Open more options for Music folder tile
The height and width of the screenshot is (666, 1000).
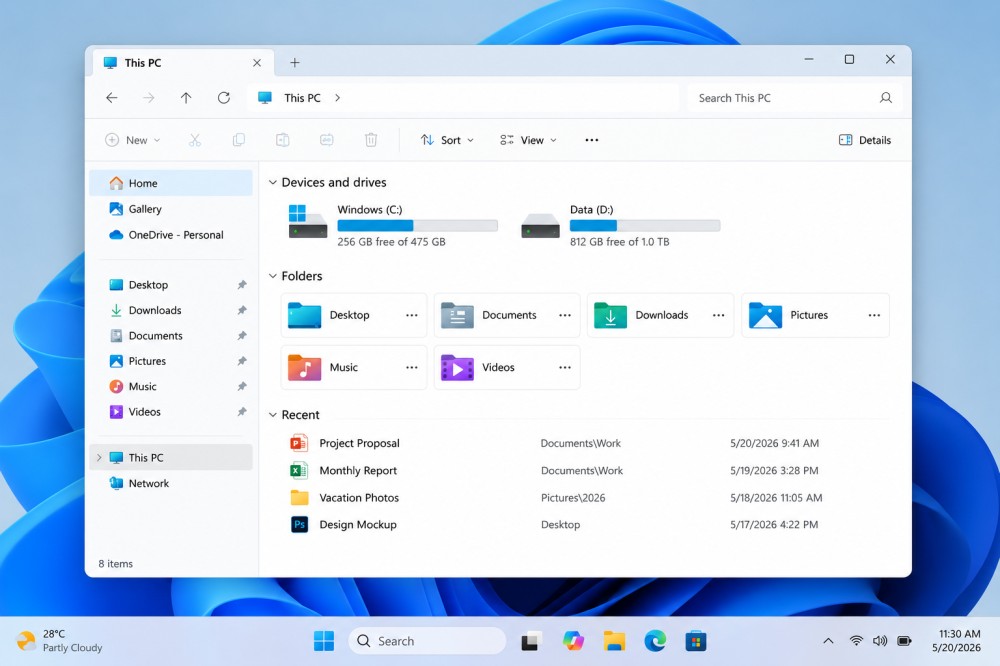point(412,367)
